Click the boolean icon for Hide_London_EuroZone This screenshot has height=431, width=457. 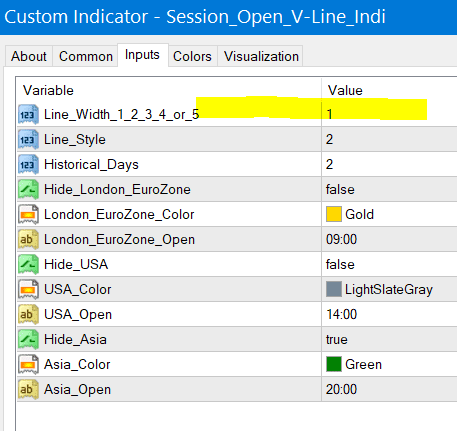(28, 189)
